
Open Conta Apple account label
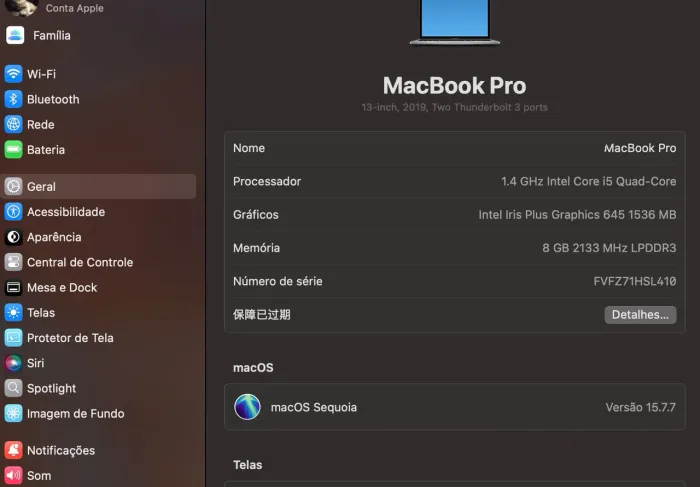point(75,8)
